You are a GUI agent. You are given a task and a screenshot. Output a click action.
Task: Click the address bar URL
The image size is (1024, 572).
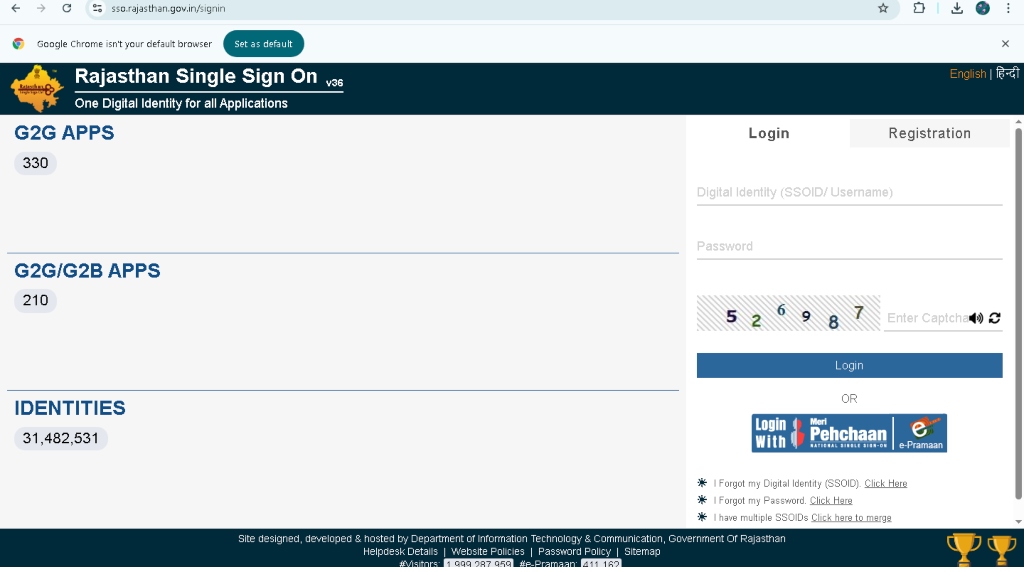pyautogui.click(x=168, y=8)
